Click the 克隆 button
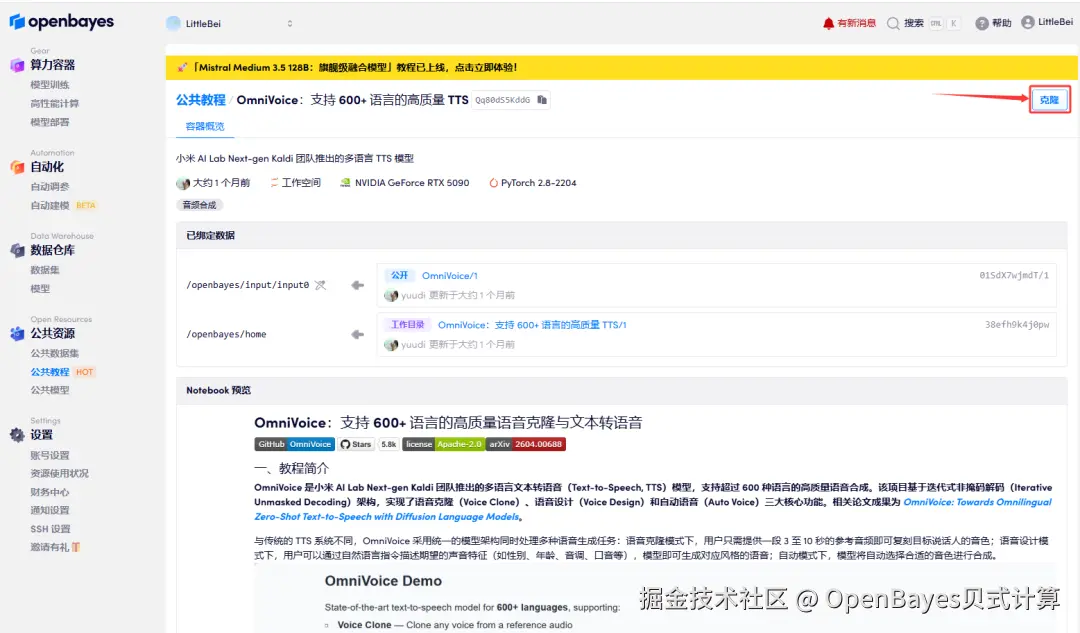The image size is (1080, 633). coord(1049,100)
